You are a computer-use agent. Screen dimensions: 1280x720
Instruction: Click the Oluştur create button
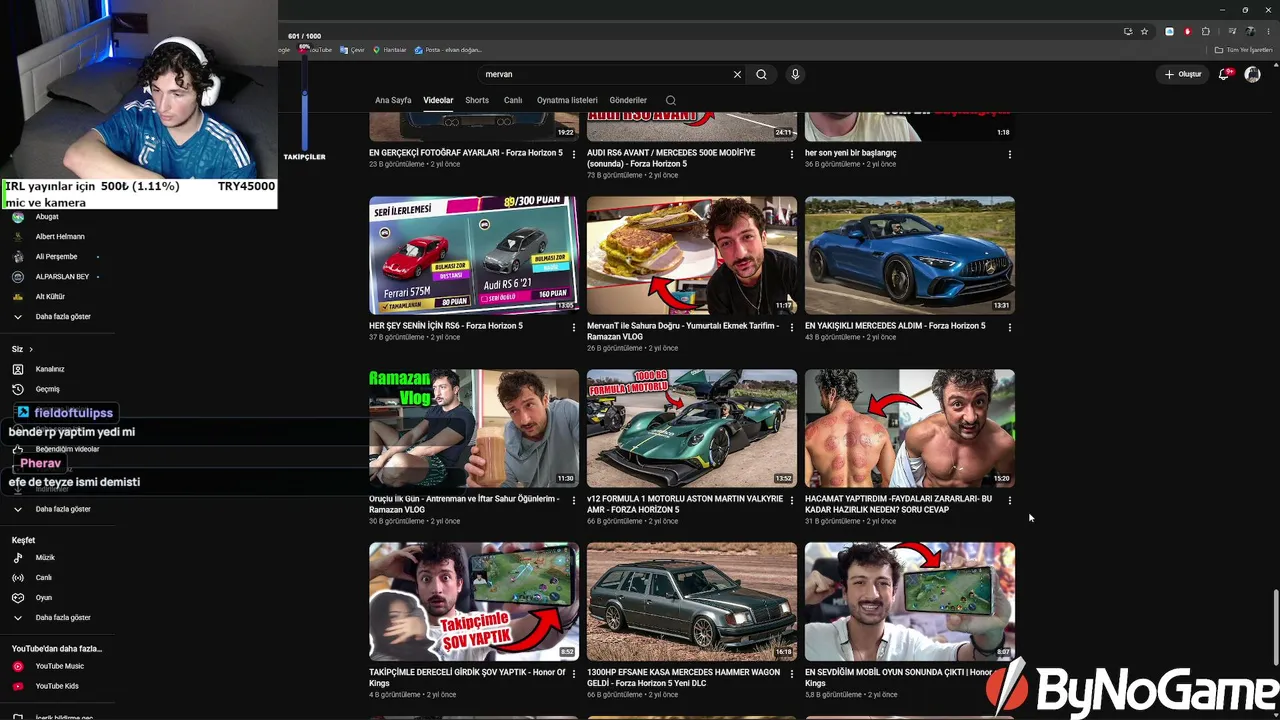pos(1183,74)
